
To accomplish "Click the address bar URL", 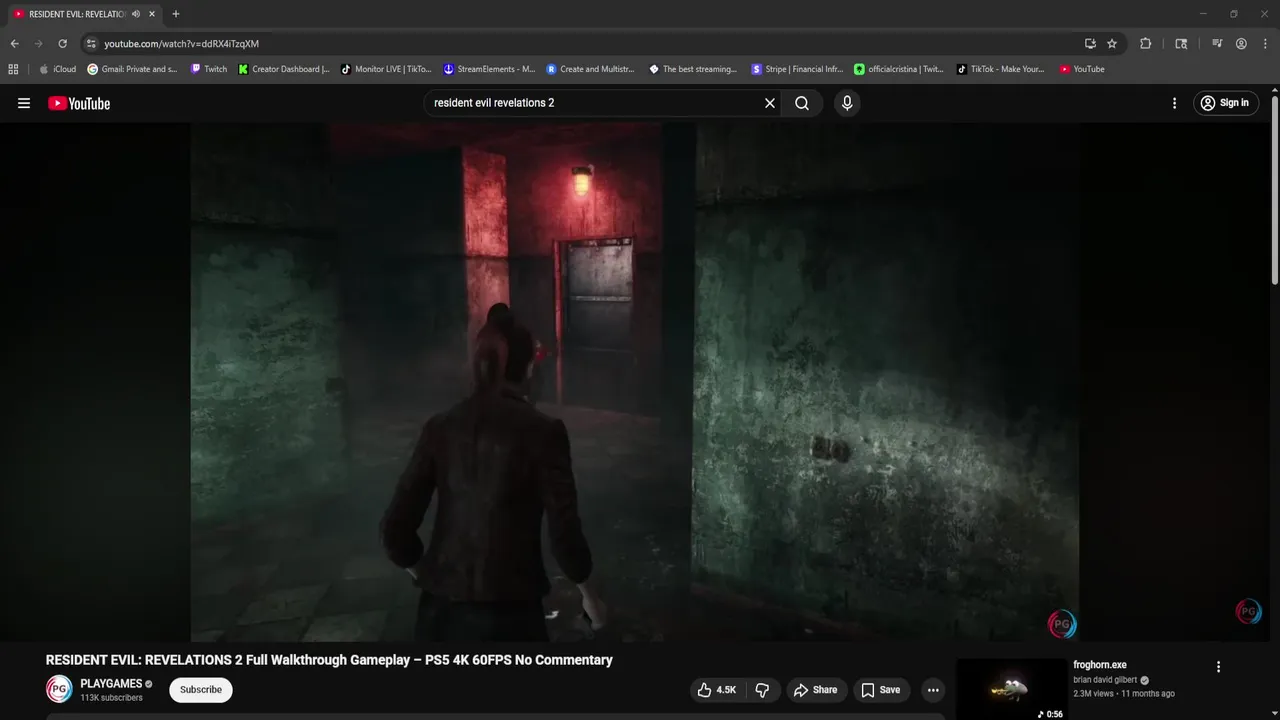I will [181, 44].
